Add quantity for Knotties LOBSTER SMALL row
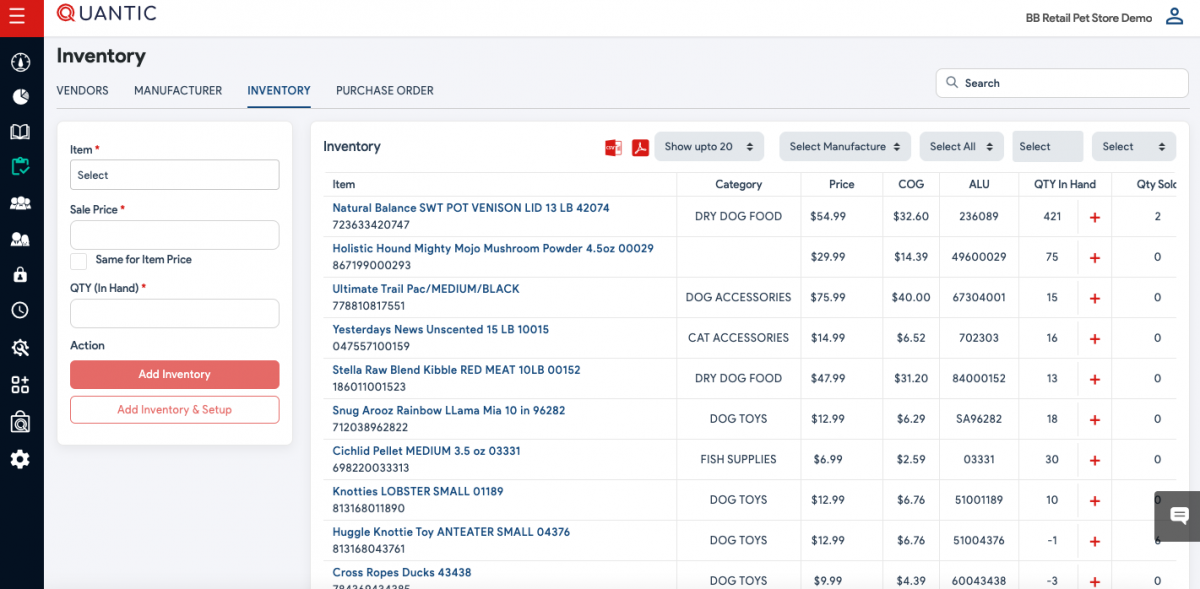The height and width of the screenshot is (589, 1200). click(x=1094, y=501)
